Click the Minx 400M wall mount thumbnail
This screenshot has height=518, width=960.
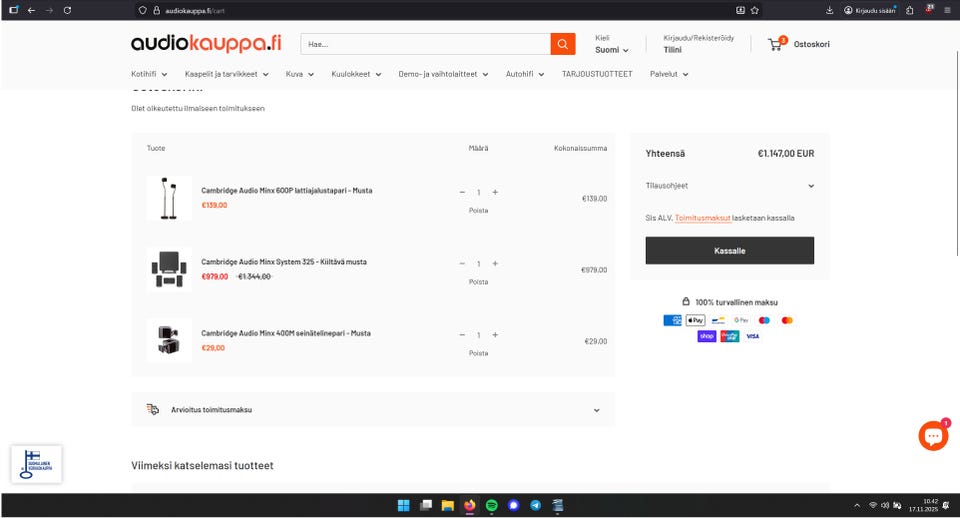coord(169,340)
